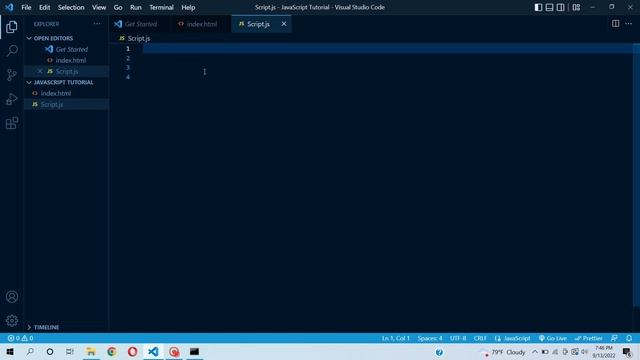Collapse the JavaScript Tutorial folder section

click(63, 82)
